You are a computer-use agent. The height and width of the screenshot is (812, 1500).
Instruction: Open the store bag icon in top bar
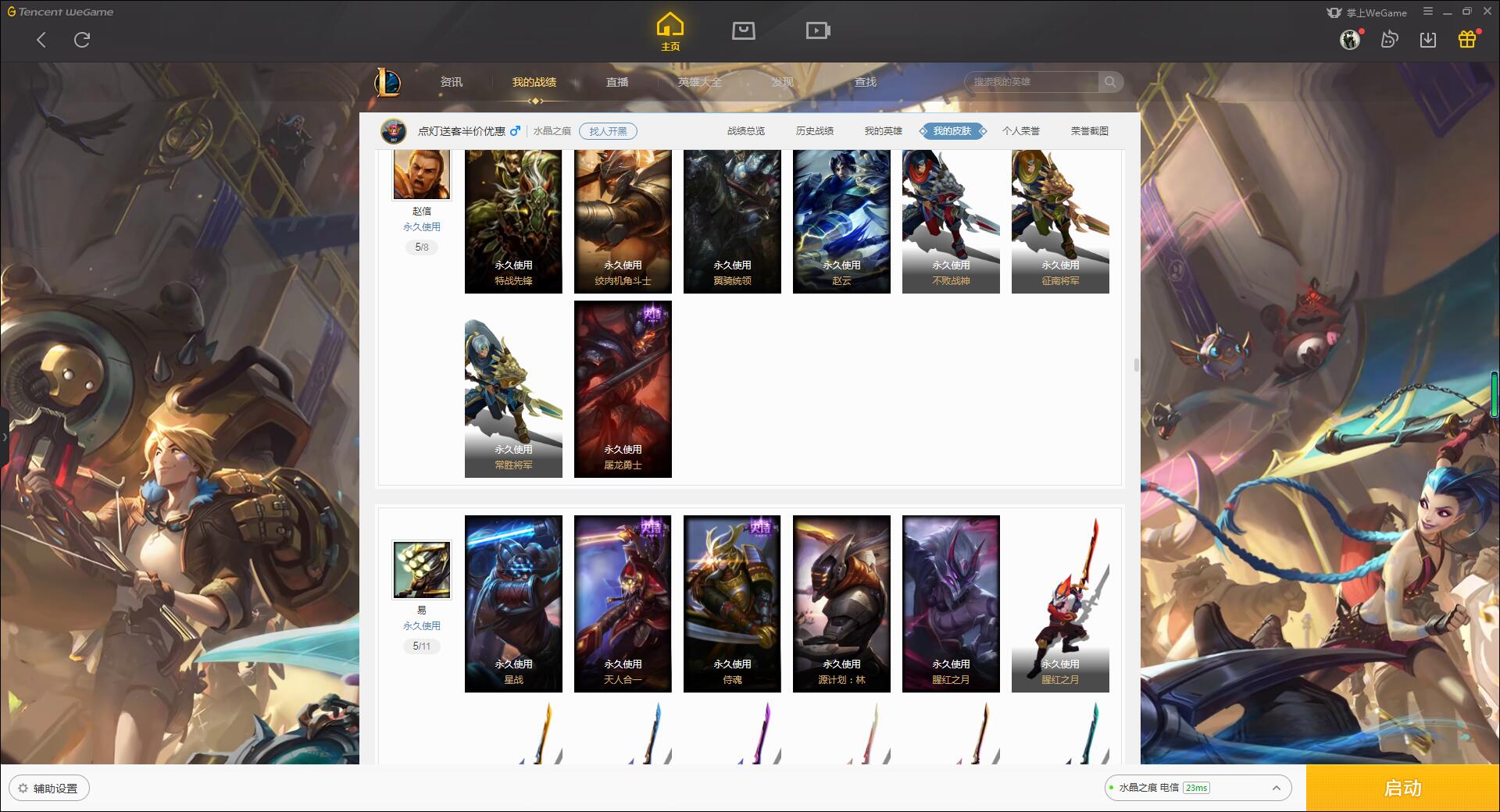tap(743, 30)
